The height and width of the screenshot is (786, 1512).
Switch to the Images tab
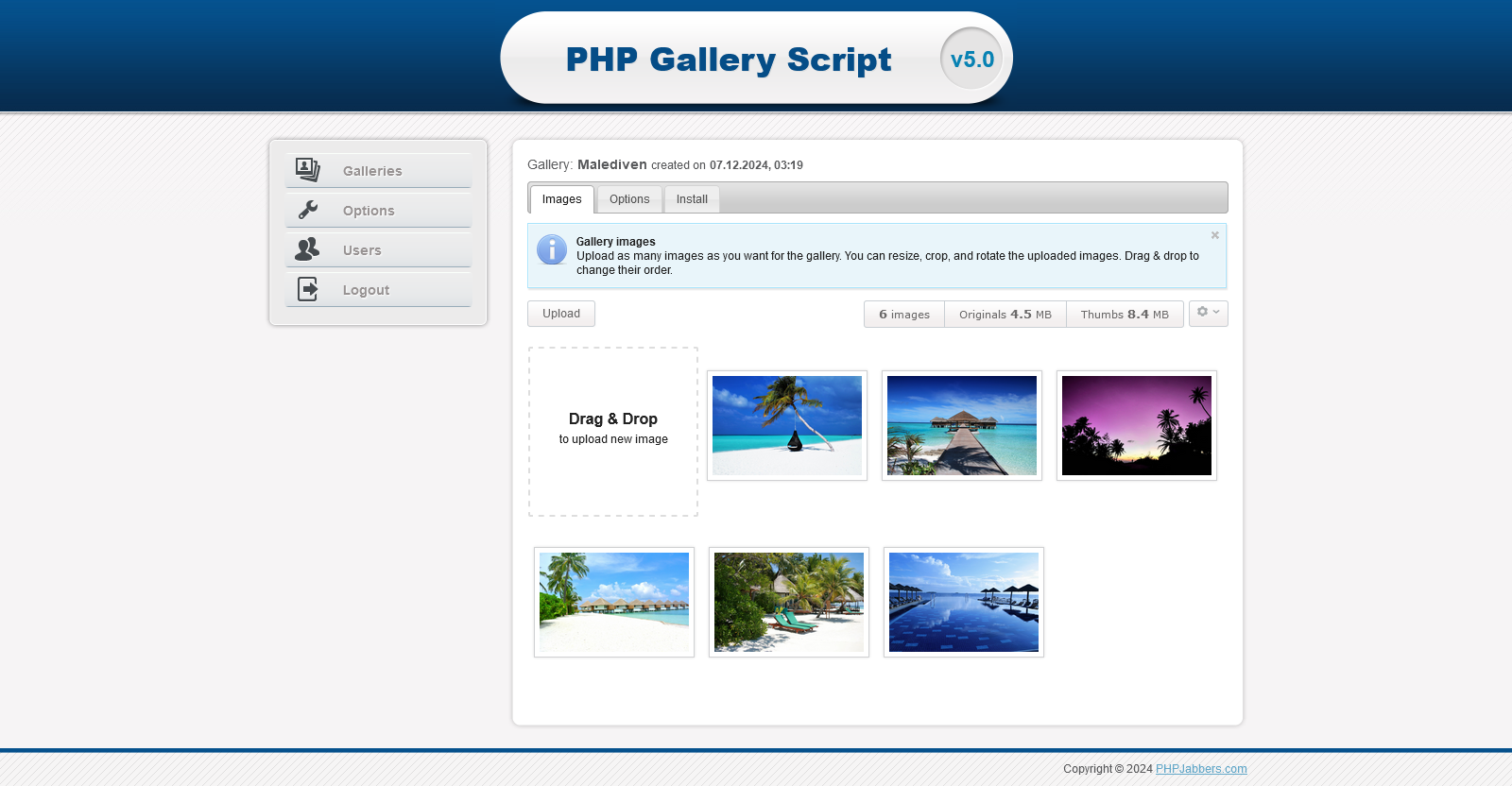561,199
